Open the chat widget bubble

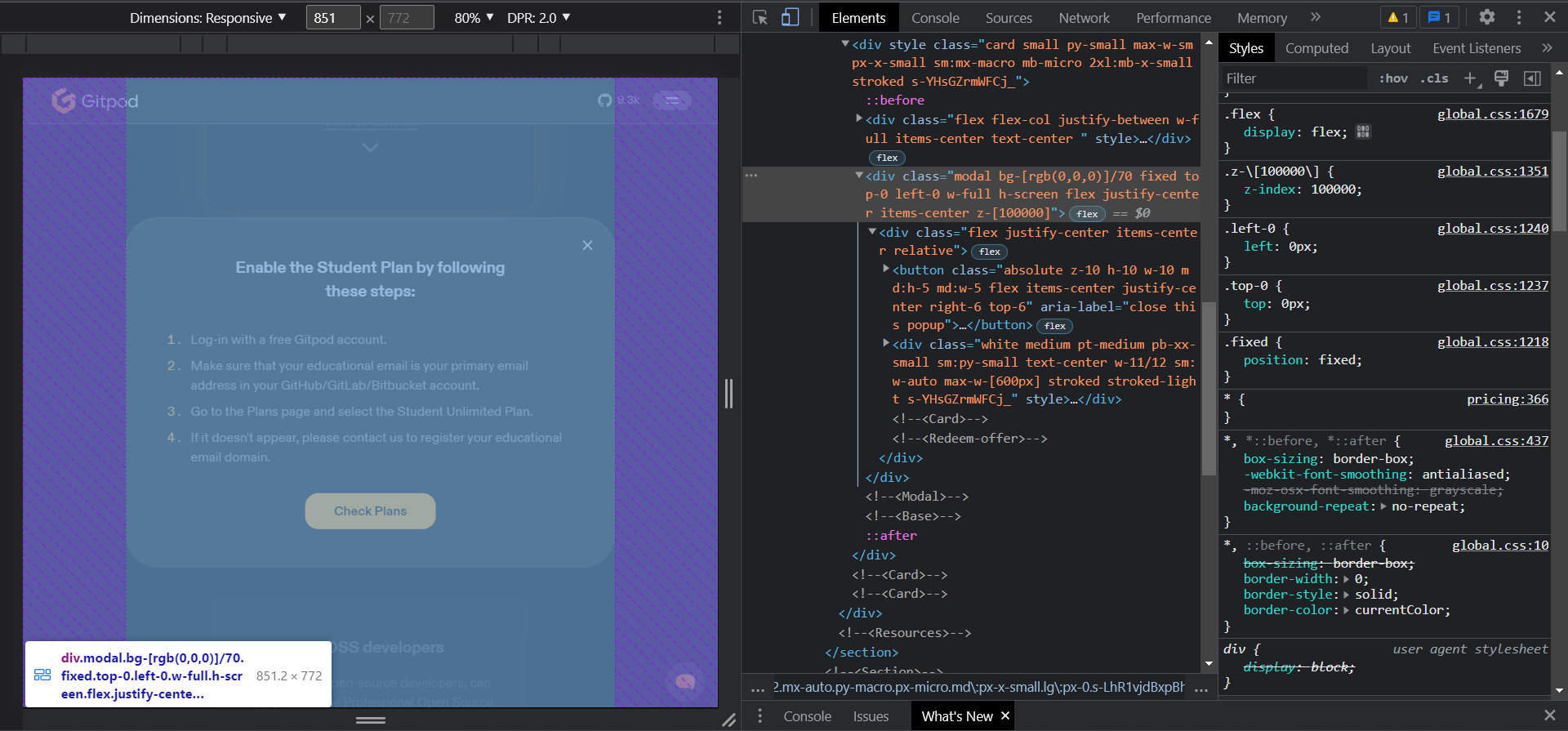tap(685, 682)
